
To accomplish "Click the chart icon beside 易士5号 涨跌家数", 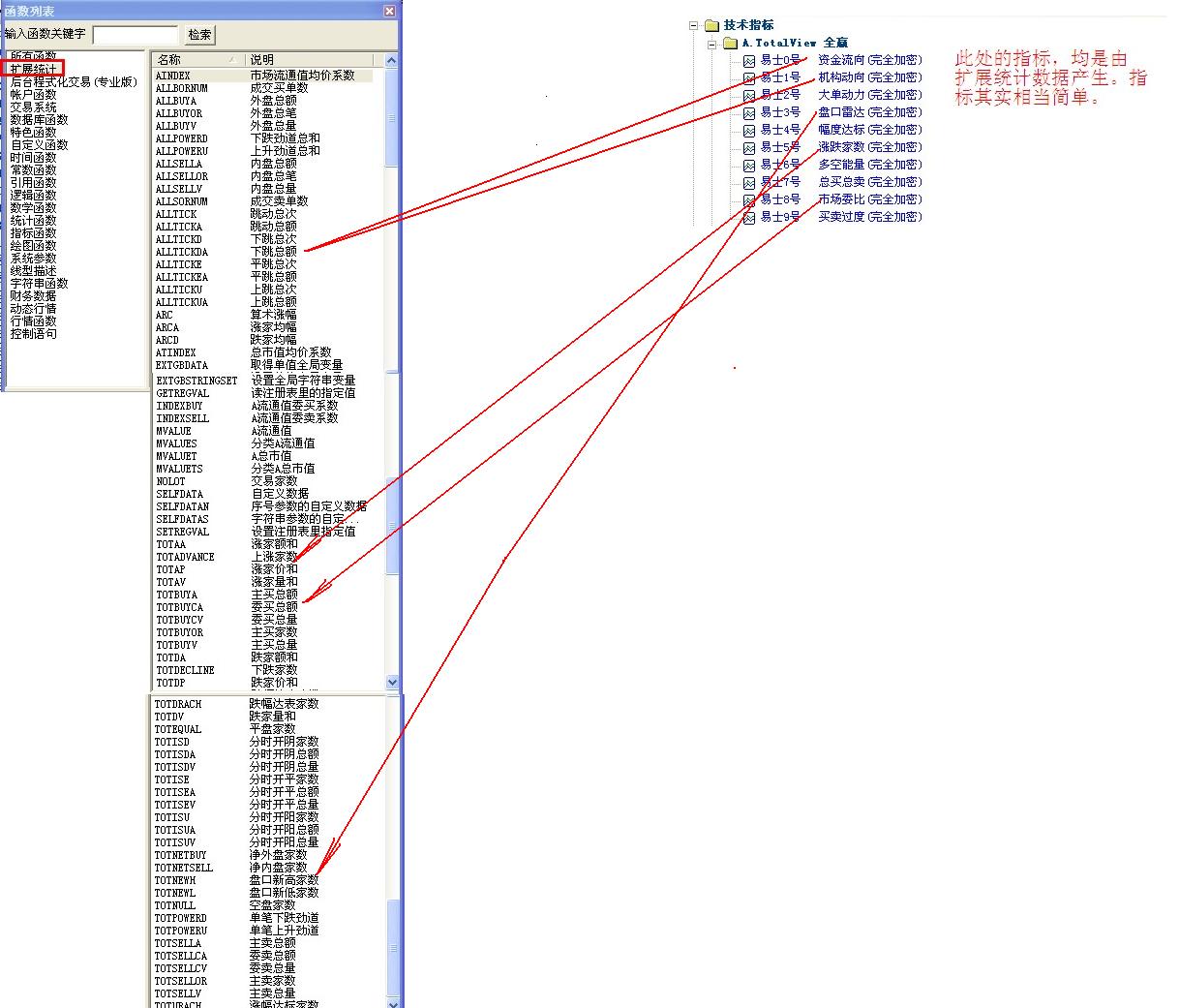I will click(749, 148).
